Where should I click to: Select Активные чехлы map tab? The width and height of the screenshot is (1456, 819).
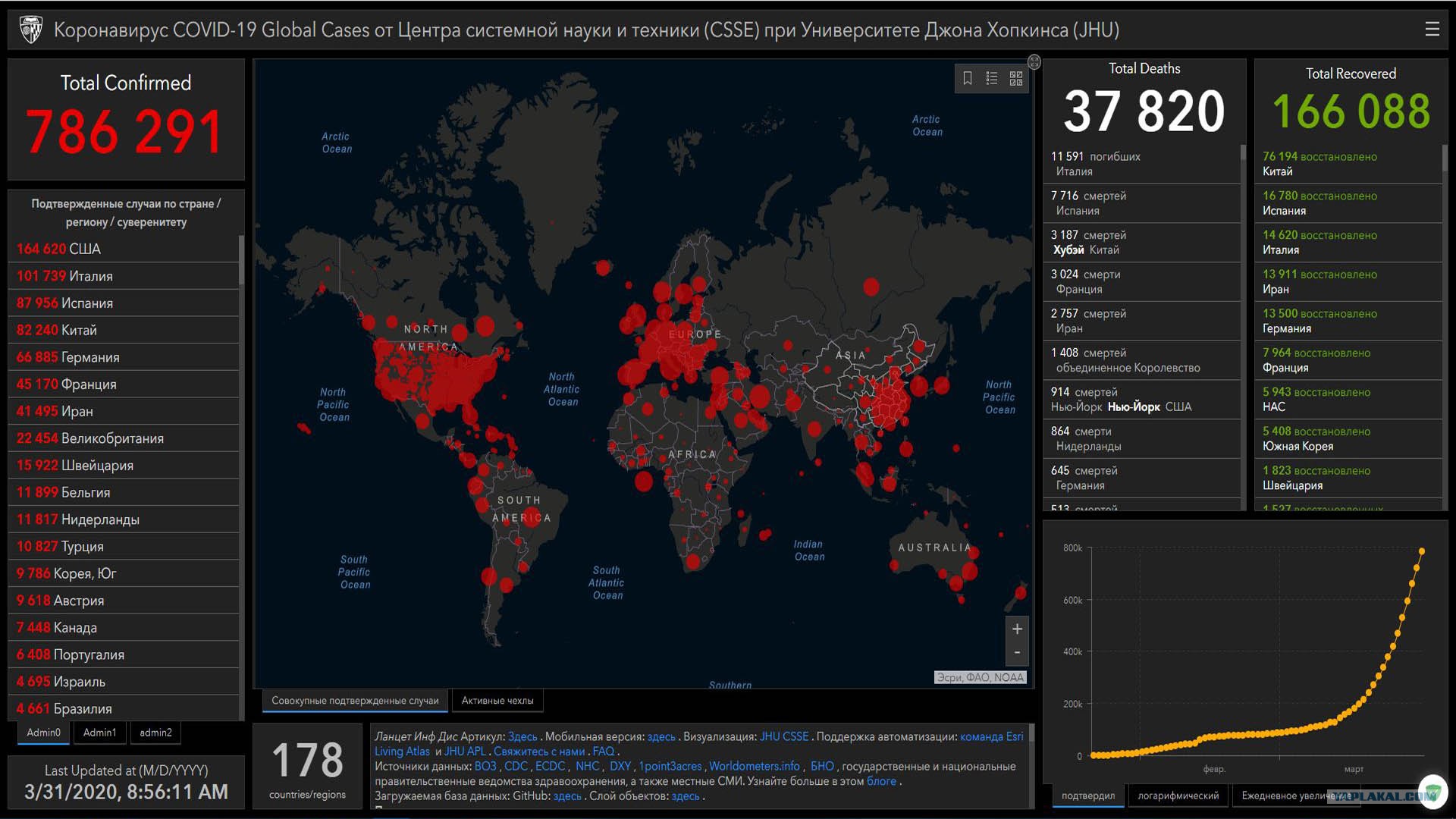pyautogui.click(x=497, y=701)
